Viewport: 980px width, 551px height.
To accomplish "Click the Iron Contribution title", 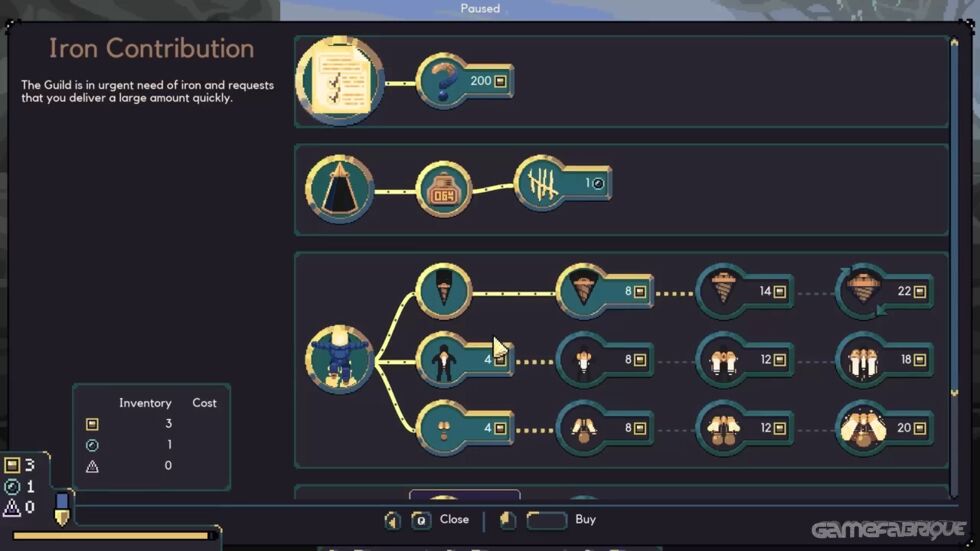I will pos(151,49).
